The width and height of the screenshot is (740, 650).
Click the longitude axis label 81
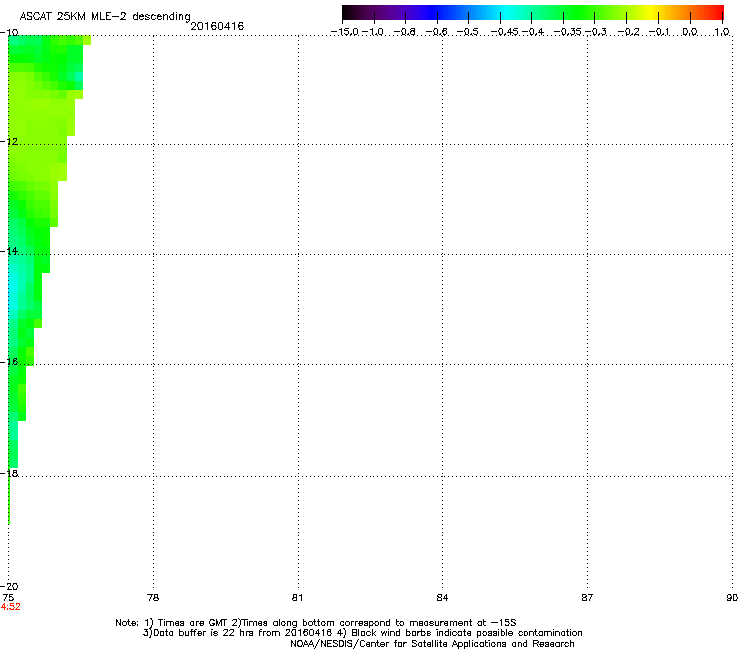[297, 598]
